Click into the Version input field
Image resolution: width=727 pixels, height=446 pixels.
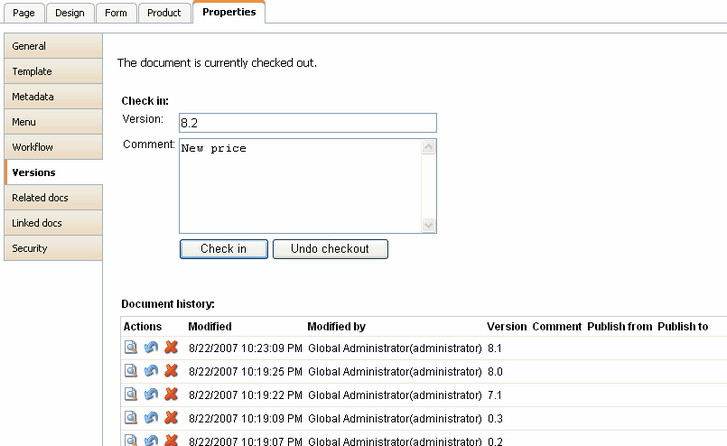point(307,122)
